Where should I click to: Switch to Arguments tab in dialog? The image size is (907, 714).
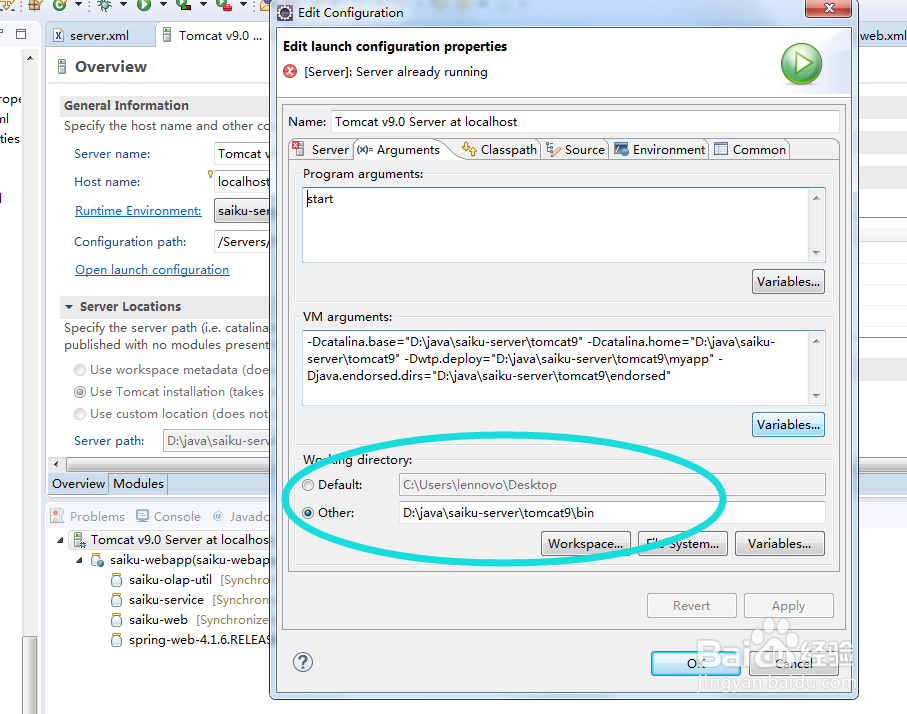tap(399, 149)
